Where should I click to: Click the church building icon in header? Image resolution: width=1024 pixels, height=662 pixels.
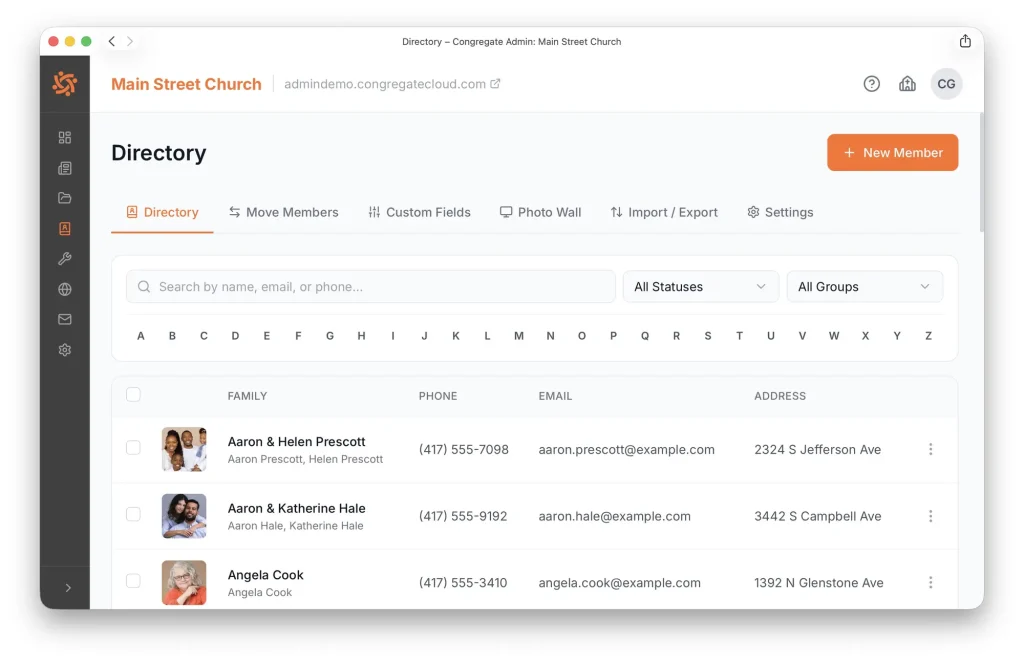pyautogui.click(x=907, y=84)
